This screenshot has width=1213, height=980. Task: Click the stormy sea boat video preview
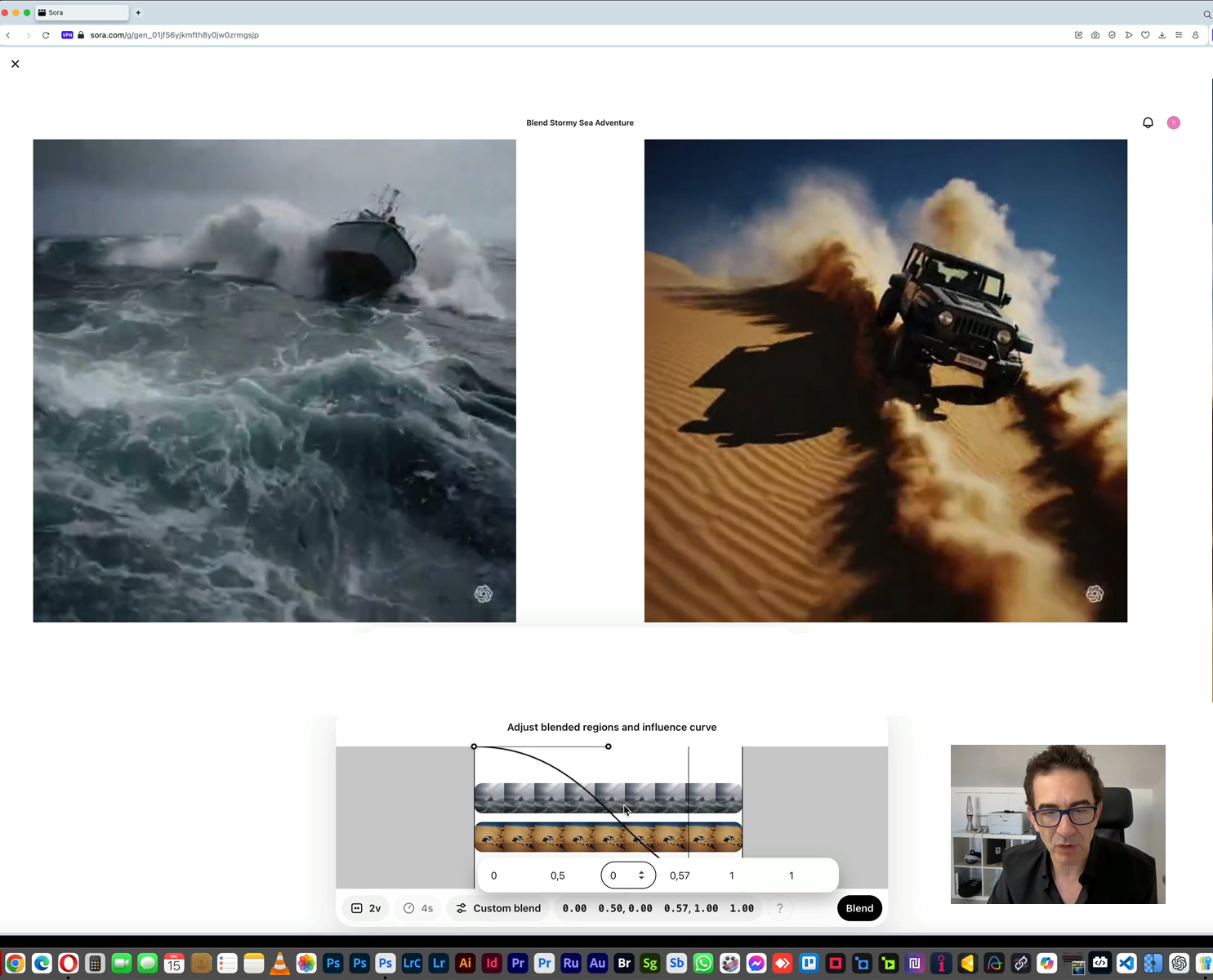tap(274, 381)
